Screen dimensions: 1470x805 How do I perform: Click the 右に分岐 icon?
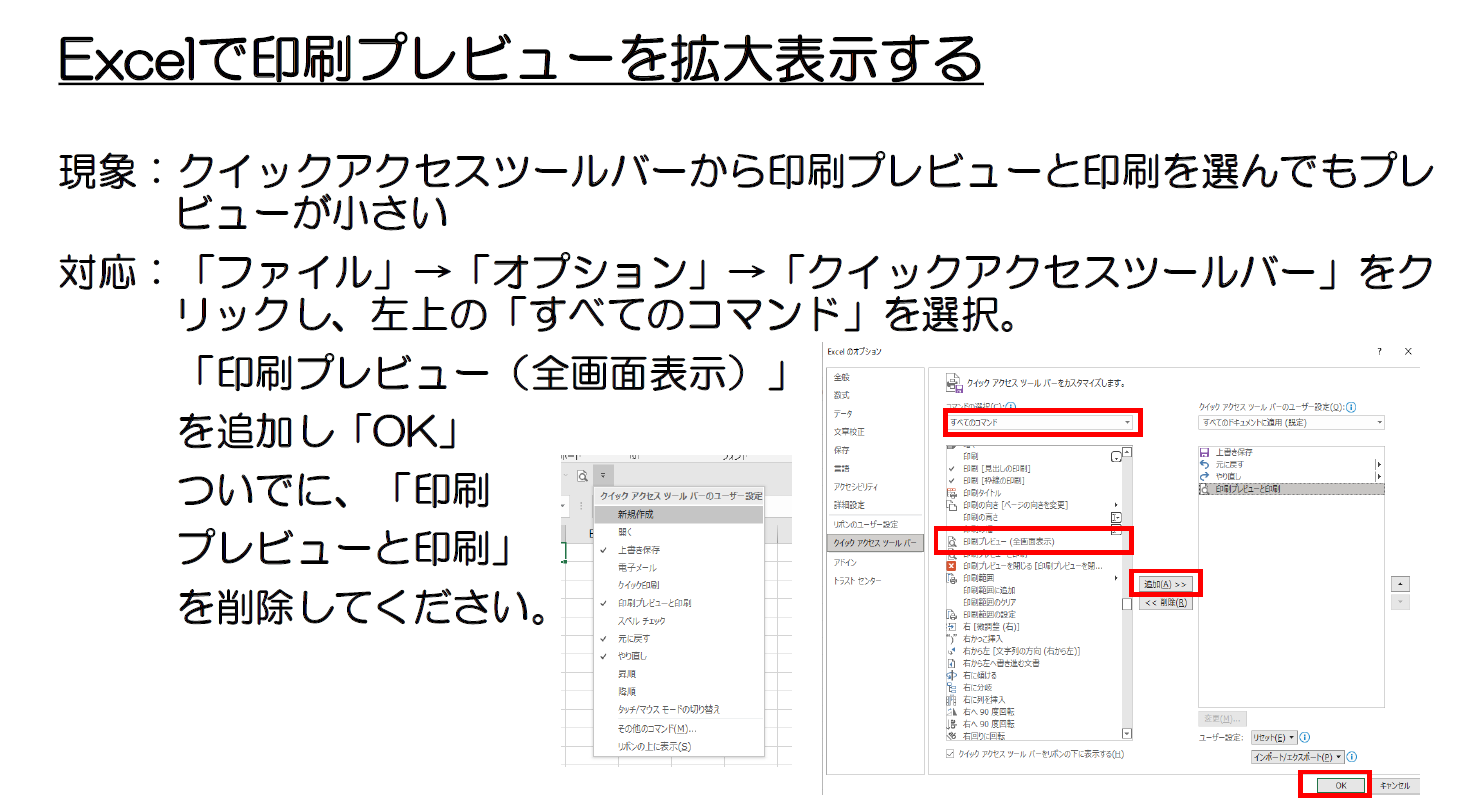(951, 687)
